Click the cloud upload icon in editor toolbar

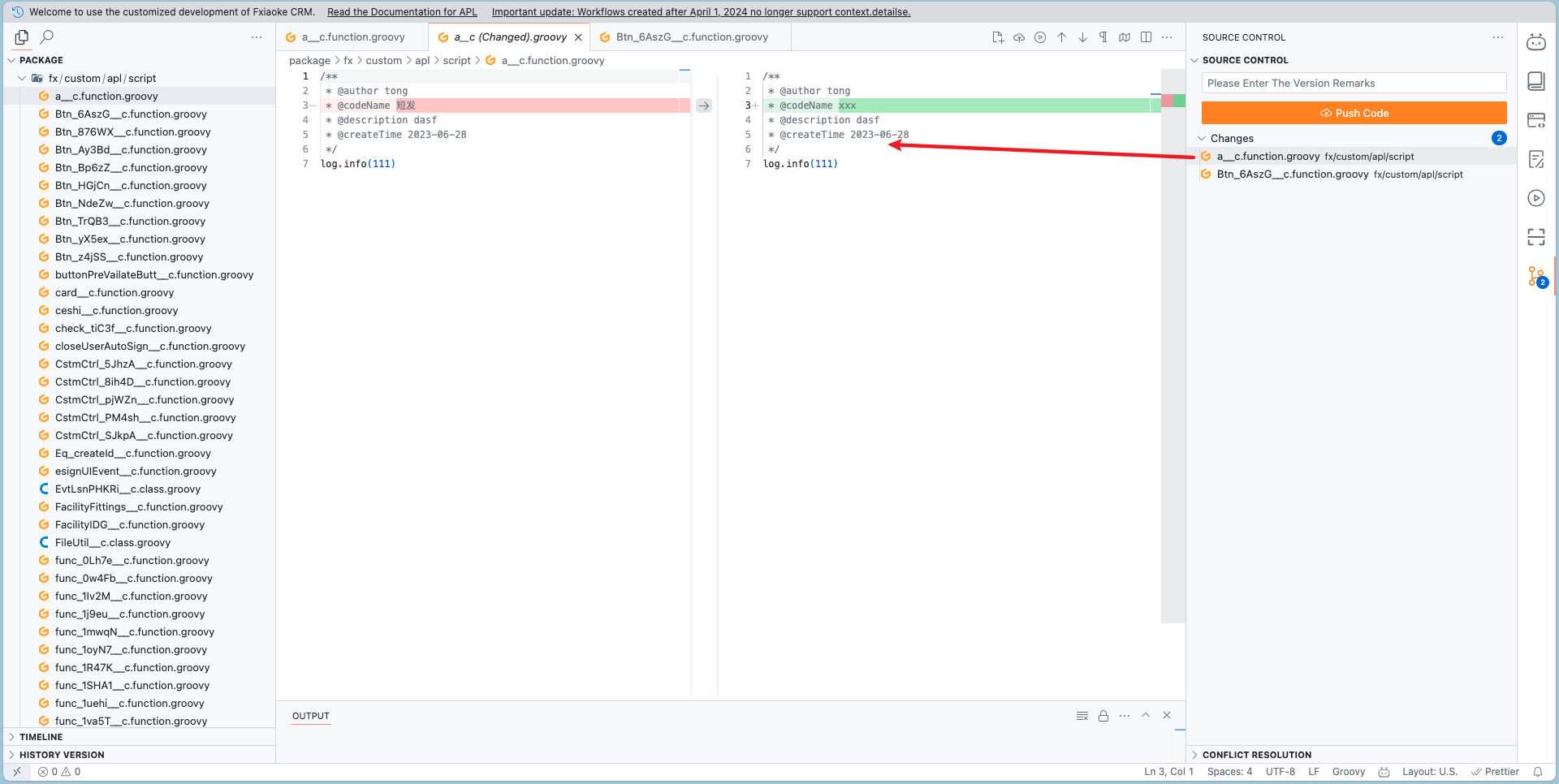[1019, 37]
